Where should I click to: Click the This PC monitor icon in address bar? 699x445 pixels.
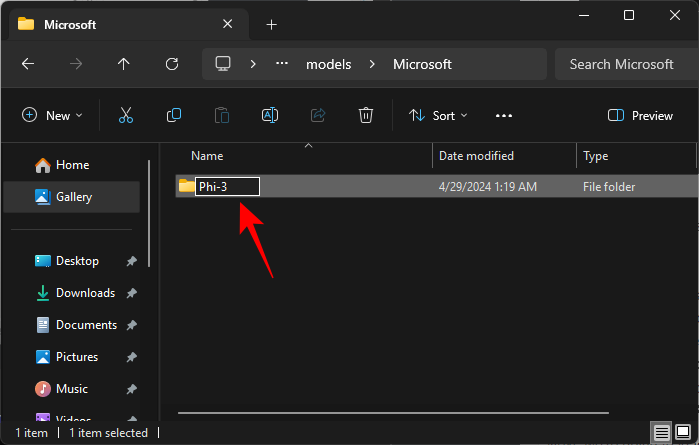click(x=223, y=64)
